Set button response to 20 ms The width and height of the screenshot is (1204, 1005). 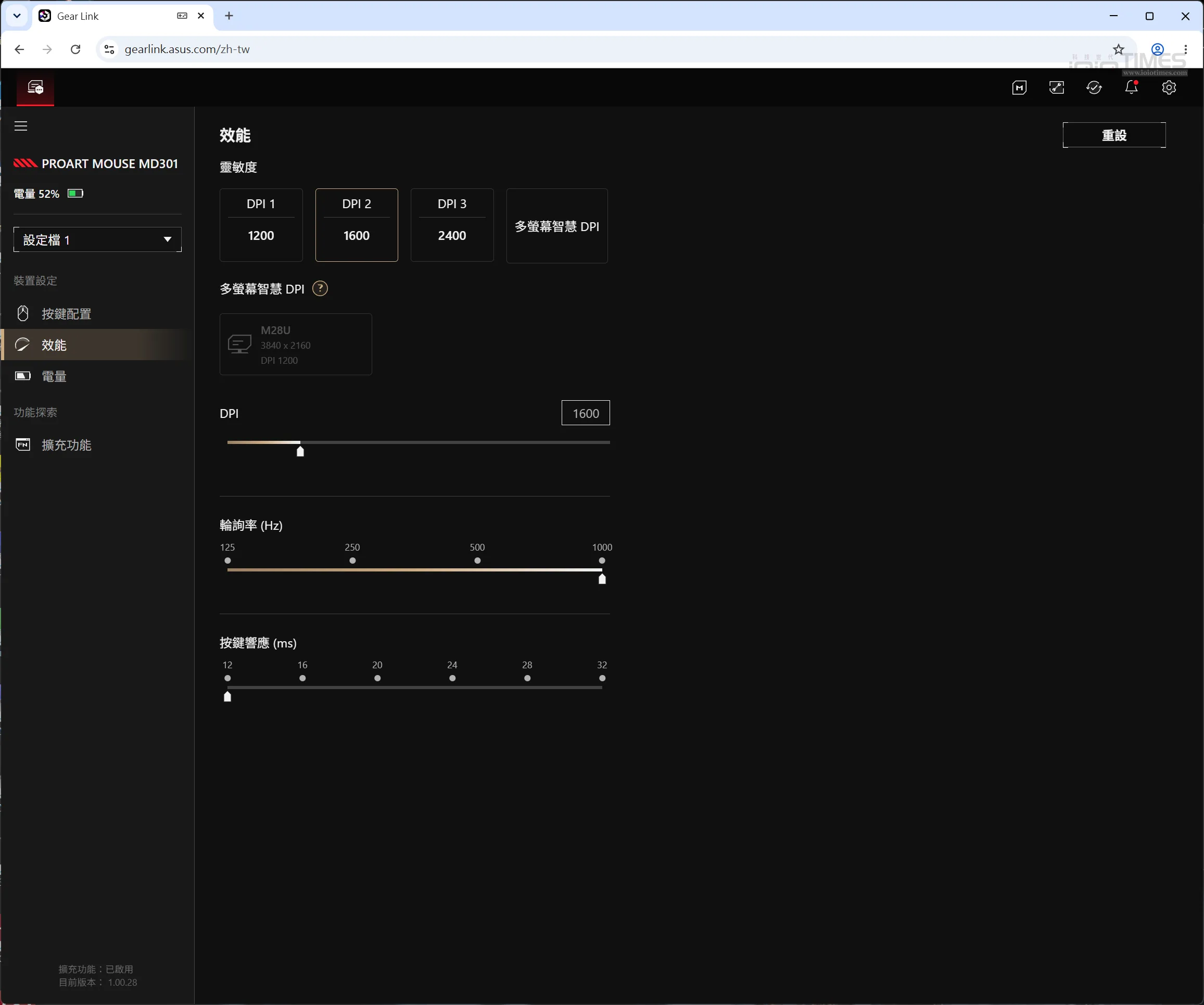coord(377,678)
